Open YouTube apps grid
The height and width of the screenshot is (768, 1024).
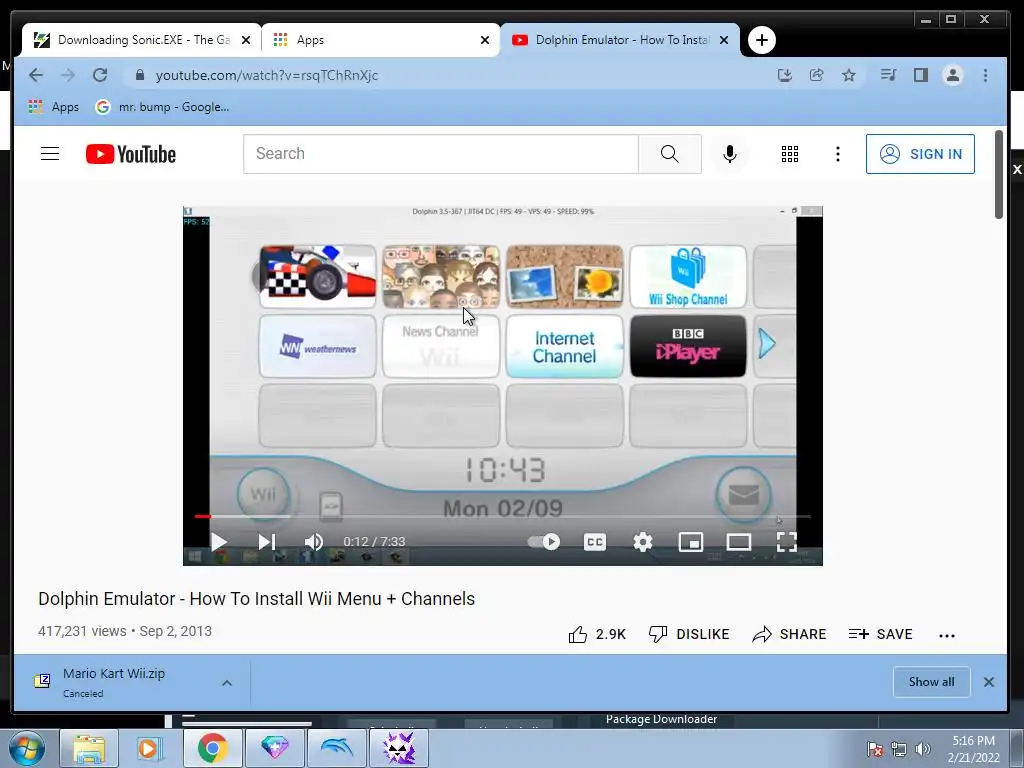pyautogui.click(x=790, y=153)
